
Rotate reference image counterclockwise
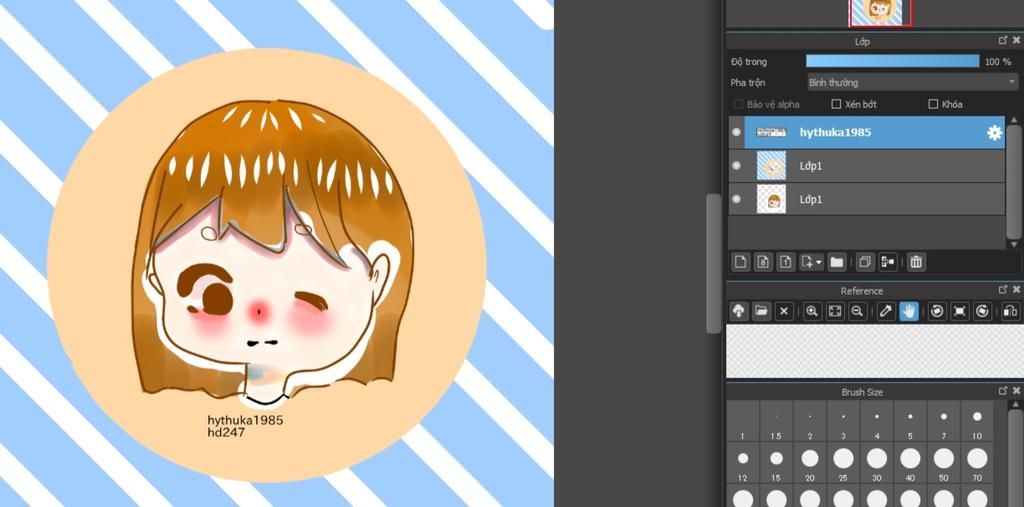pyautogui.click(x=936, y=312)
